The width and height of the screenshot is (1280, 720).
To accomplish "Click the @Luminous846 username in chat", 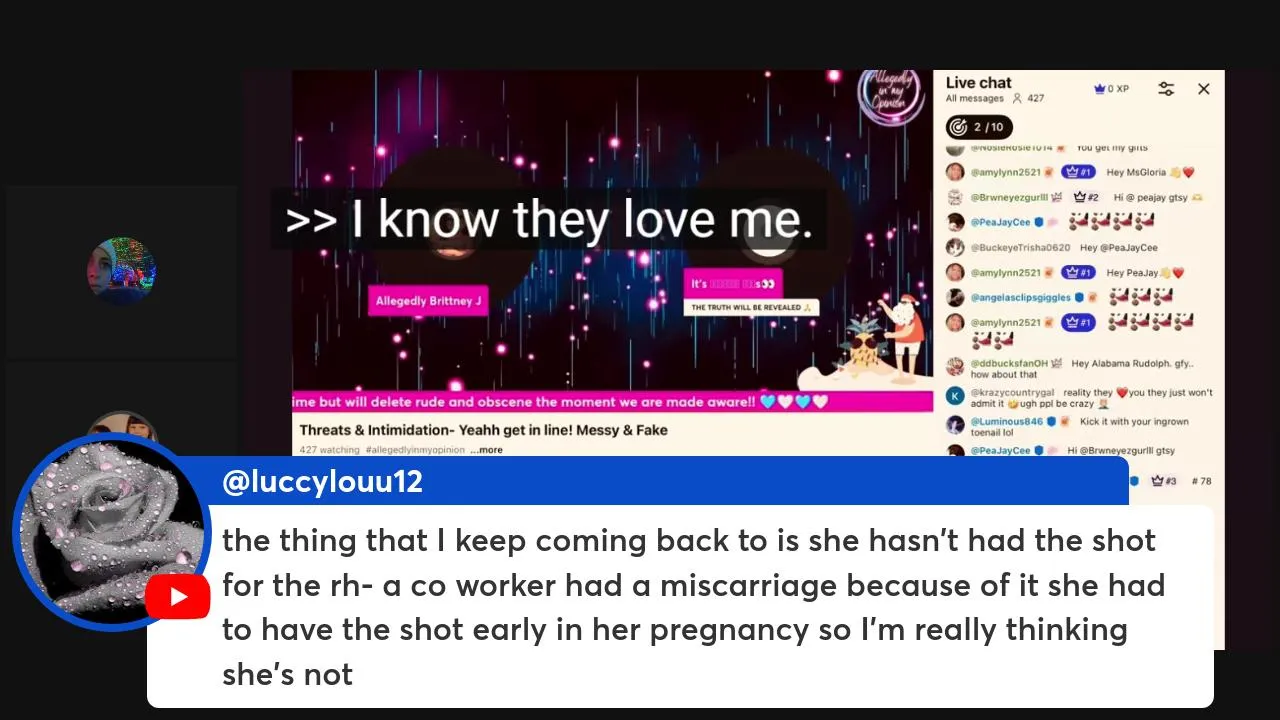I will click(x=1007, y=422).
